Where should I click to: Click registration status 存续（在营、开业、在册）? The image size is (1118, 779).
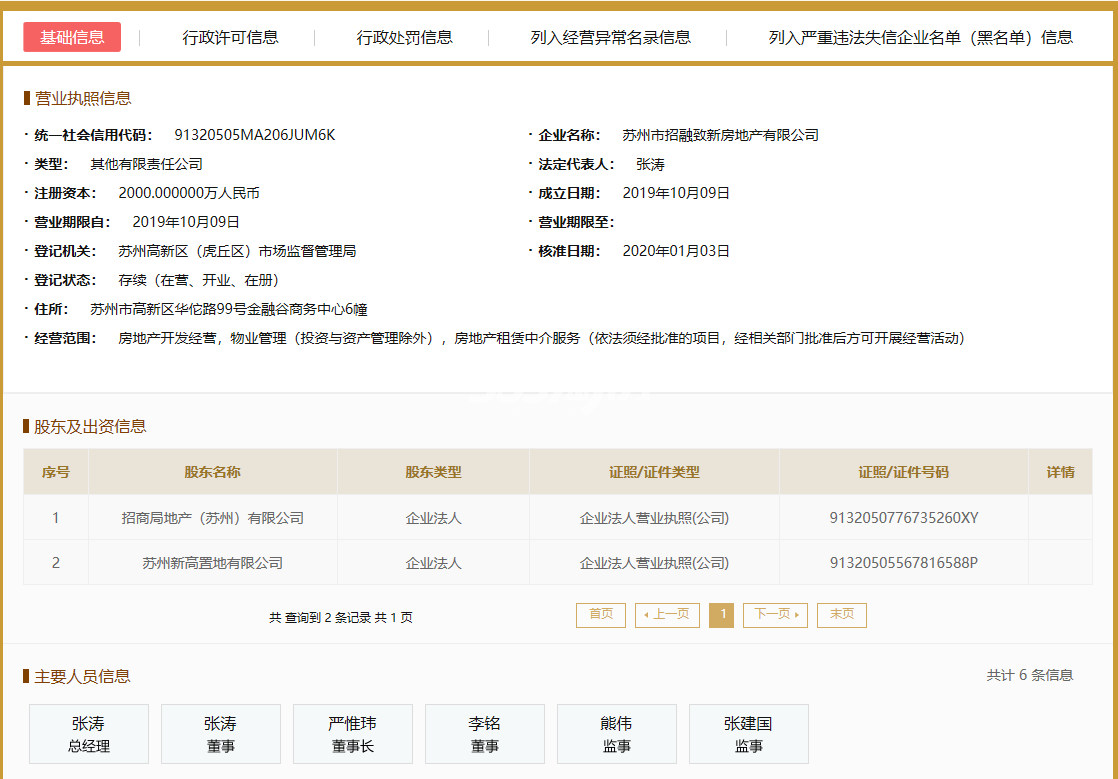tap(202, 280)
